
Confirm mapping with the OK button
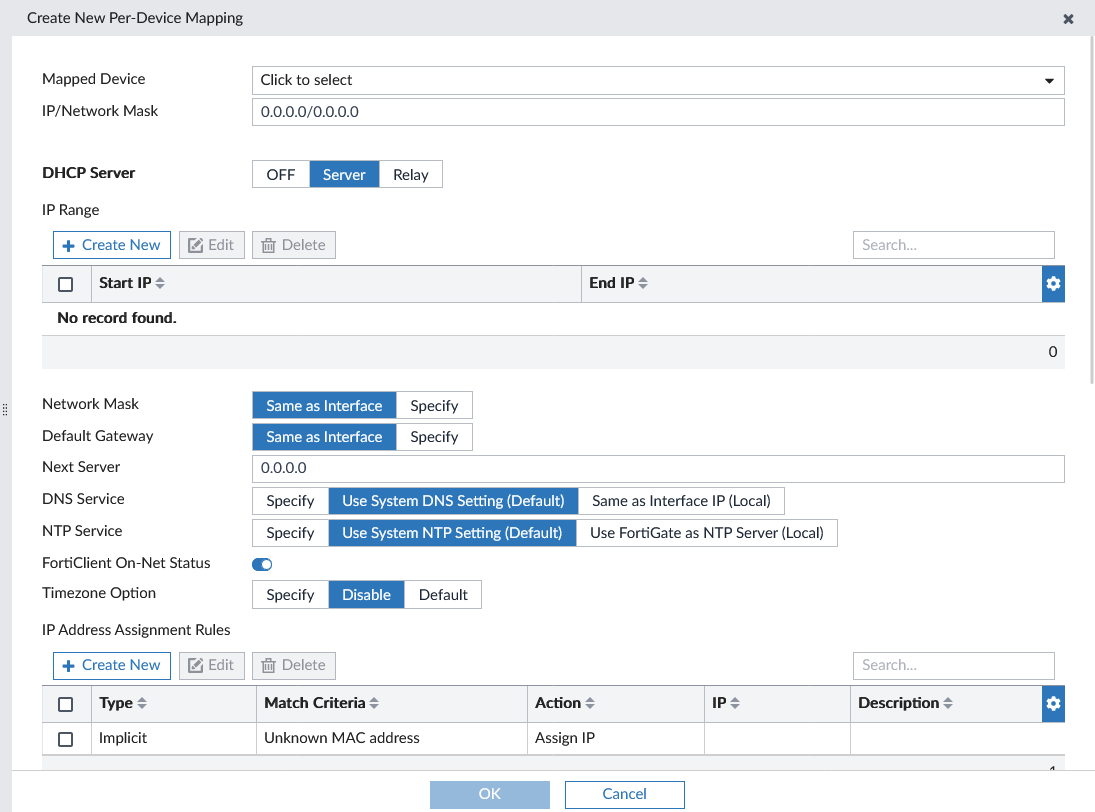[x=489, y=793]
